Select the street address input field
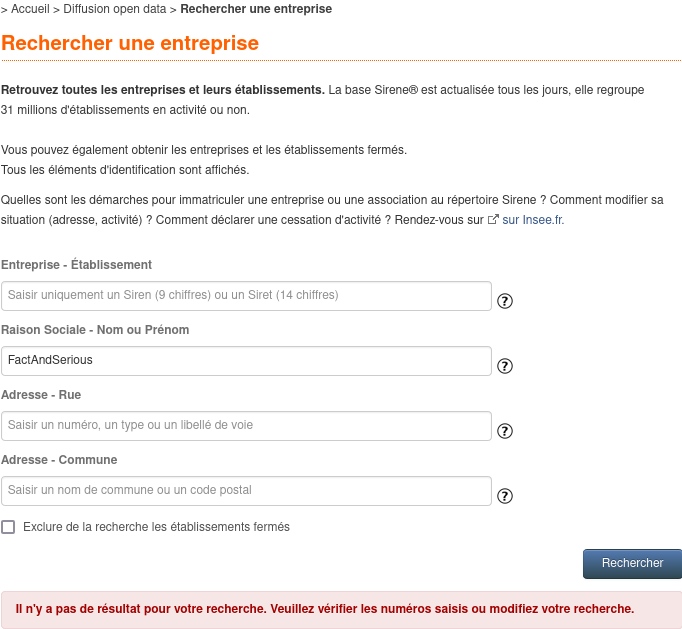The image size is (682, 629). coord(246,426)
